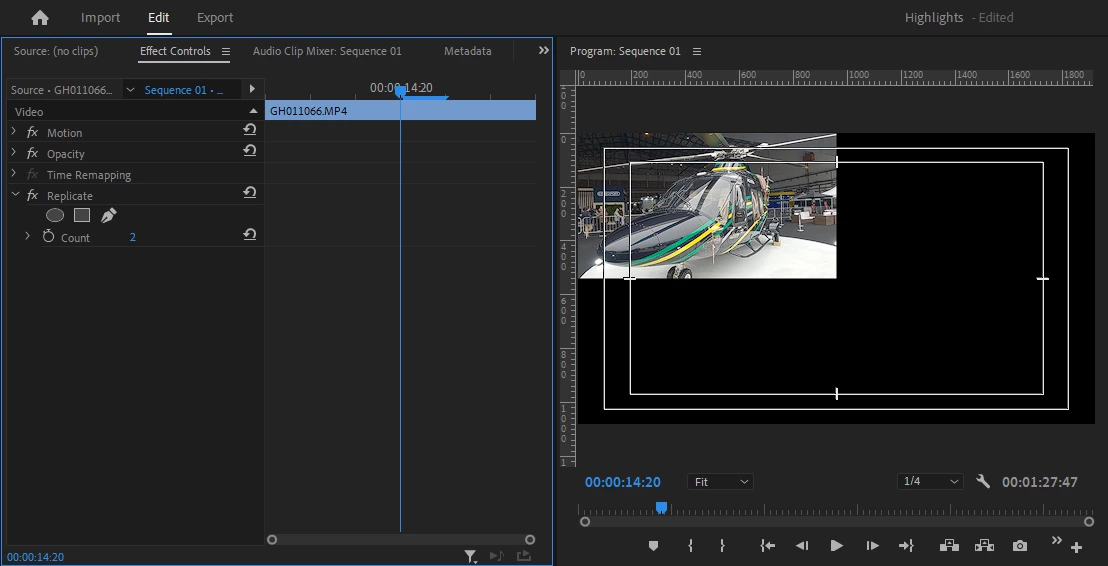Open the Fit zoom level dropdown
Viewport: 1108px width, 566px height.
point(720,482)
